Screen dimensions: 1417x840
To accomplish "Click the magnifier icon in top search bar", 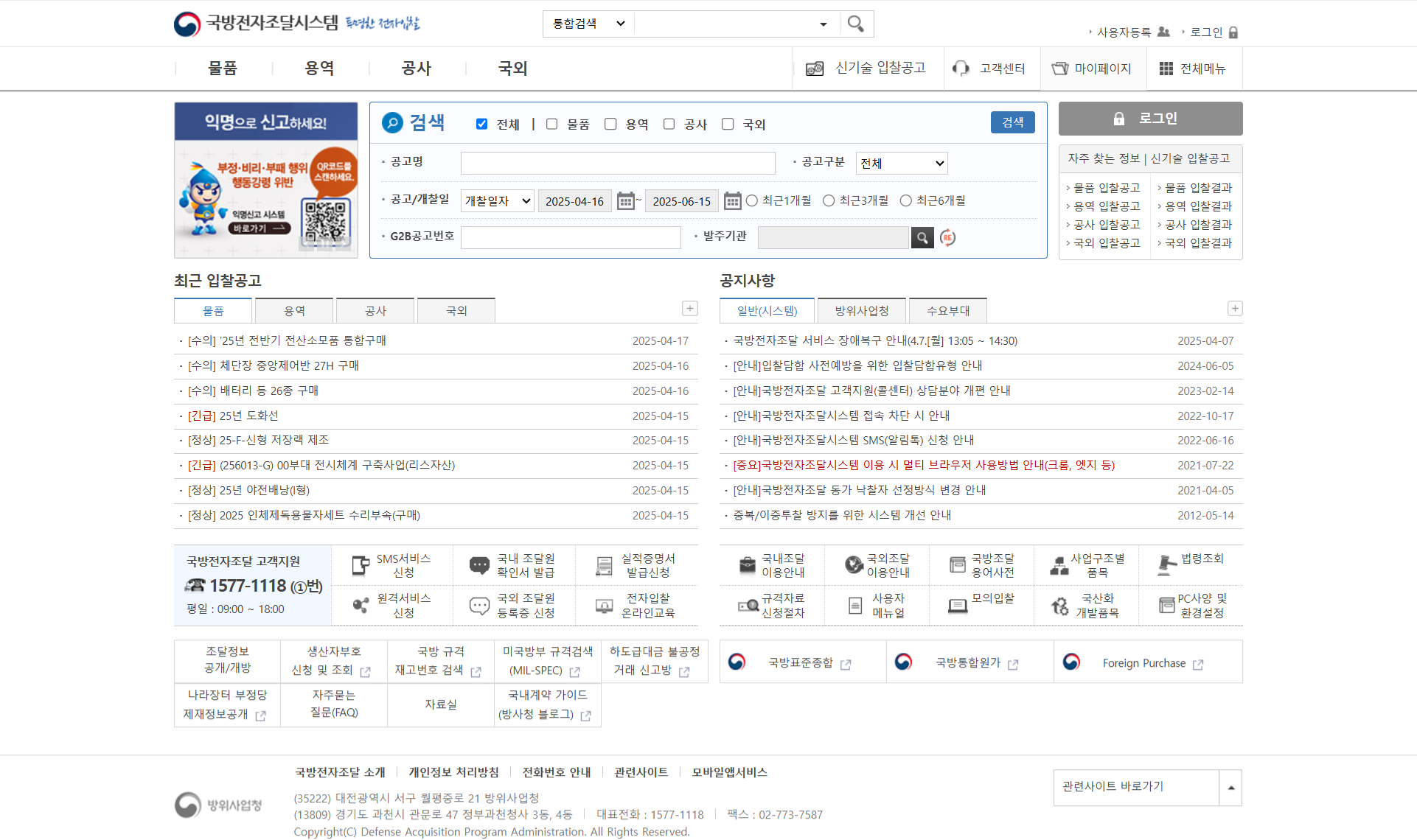I will (x=855, y=24).
